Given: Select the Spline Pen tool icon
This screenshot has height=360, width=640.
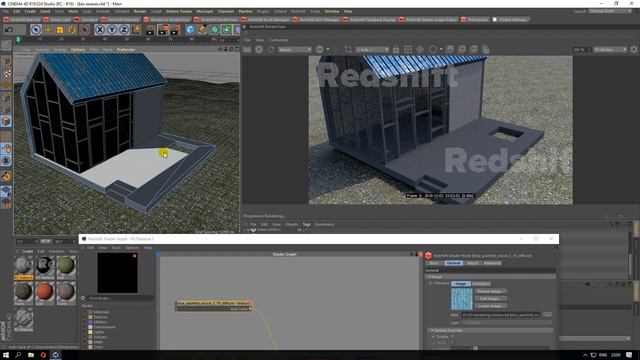Looking at the screenshot, I should click(x=202, y=29).
